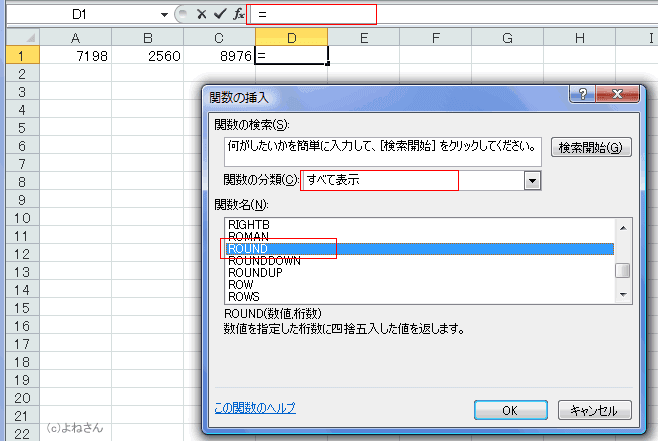Click the dialog help question mark button

click(x=582, y=94)
